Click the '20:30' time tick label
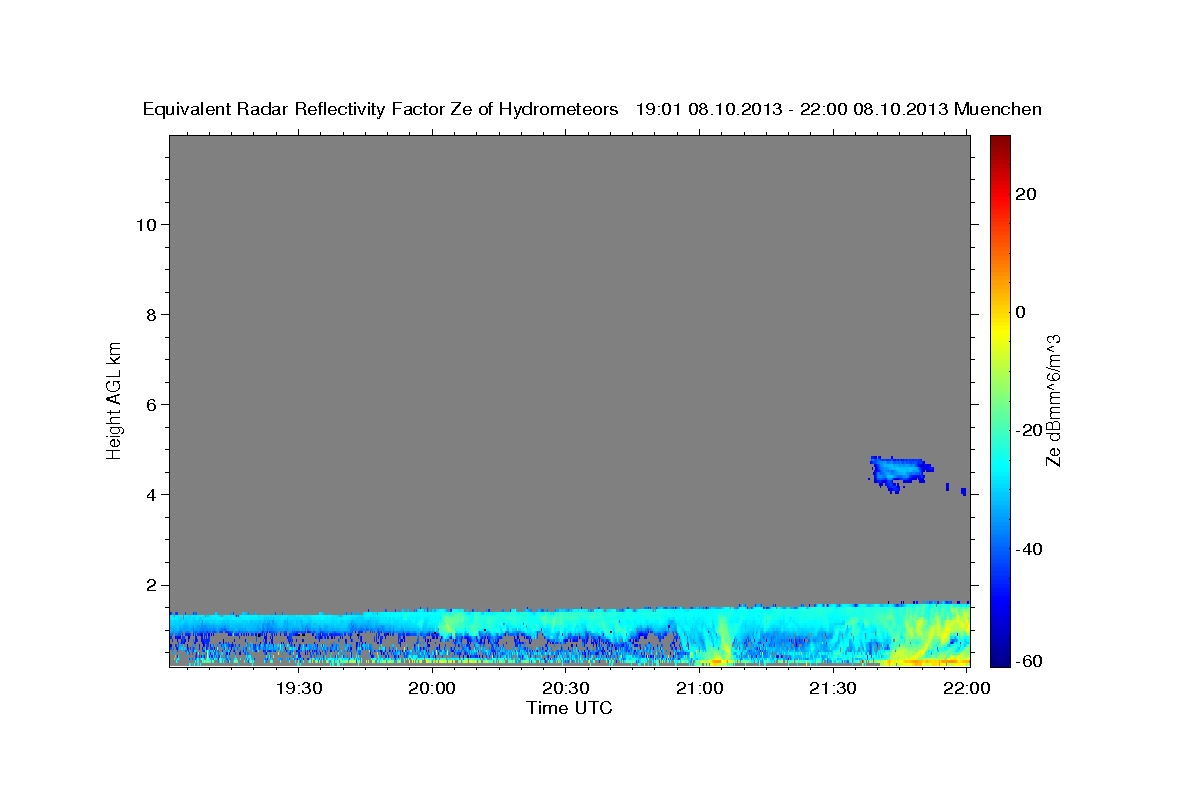The width and height of the screenshot is (1200, 800). click(565, 688)
